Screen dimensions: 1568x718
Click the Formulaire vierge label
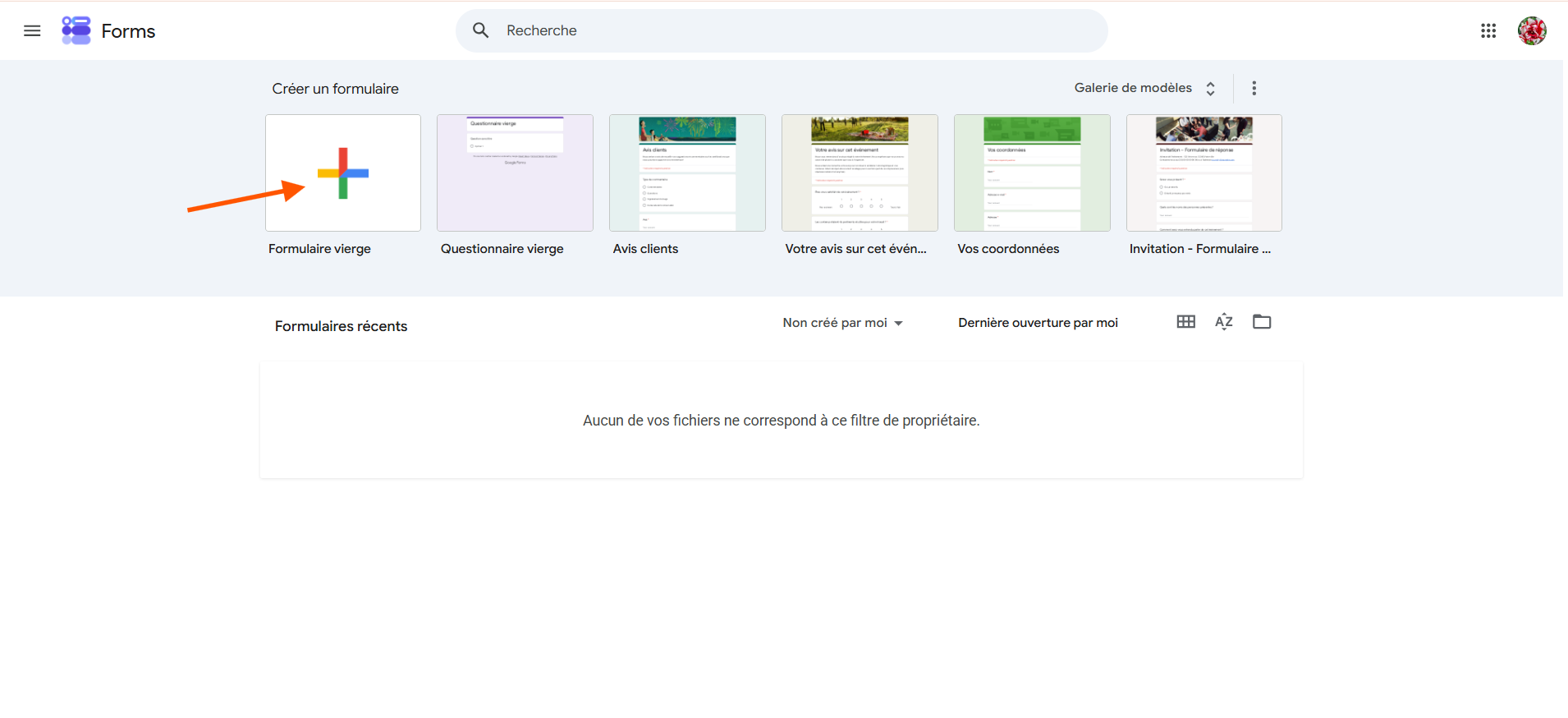tap(319, 249)
